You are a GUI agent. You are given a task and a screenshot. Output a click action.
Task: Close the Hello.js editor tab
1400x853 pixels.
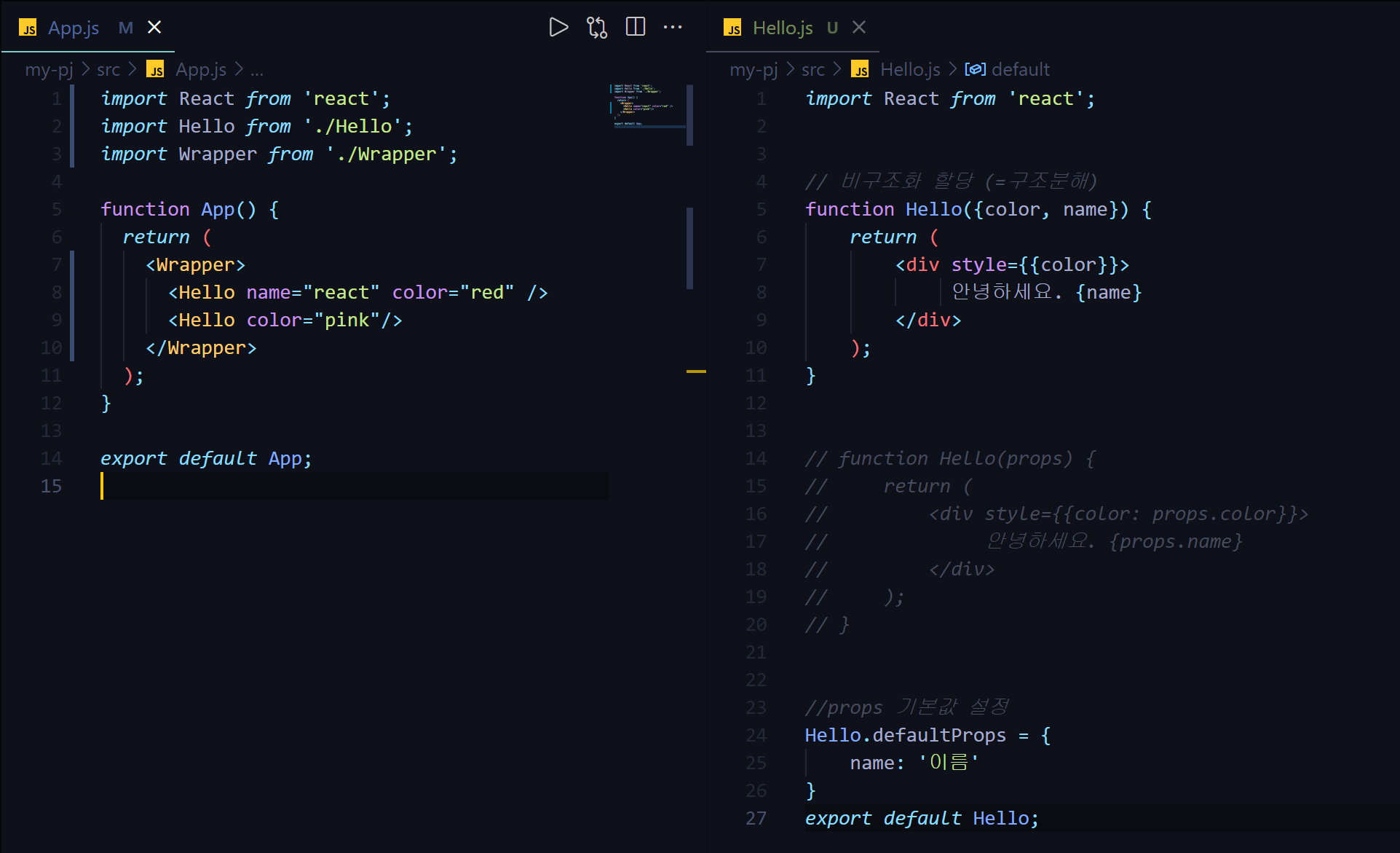[x=859, y=28]
